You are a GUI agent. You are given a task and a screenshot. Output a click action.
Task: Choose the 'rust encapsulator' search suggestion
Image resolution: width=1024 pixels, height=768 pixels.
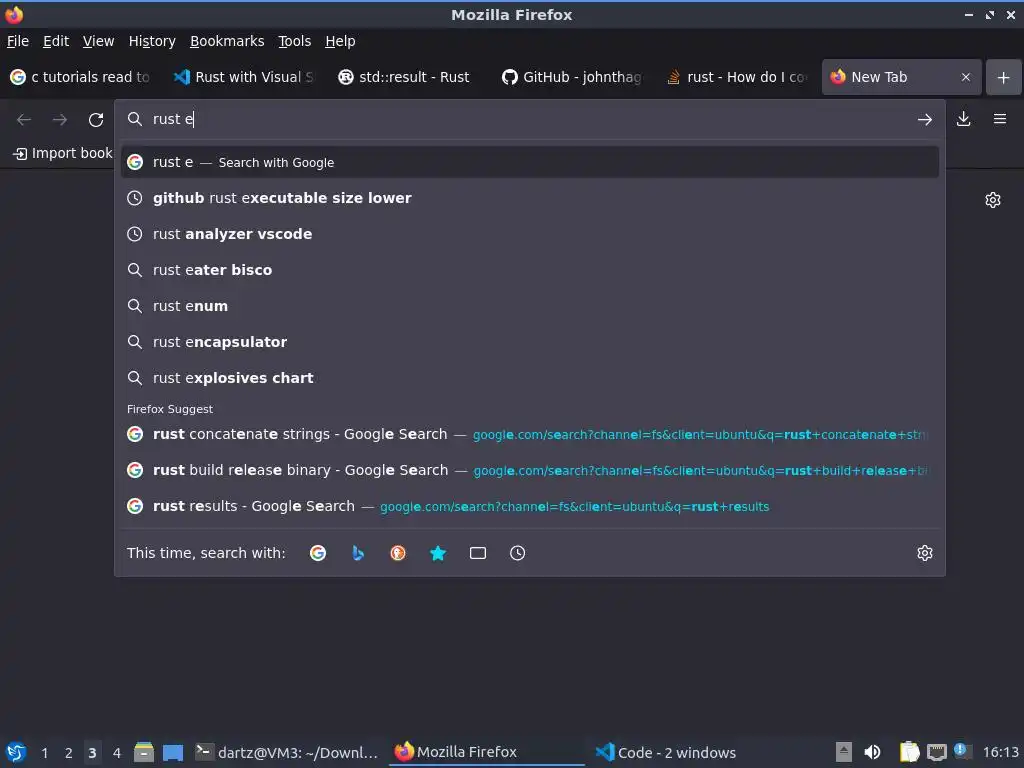click(530, 342)
